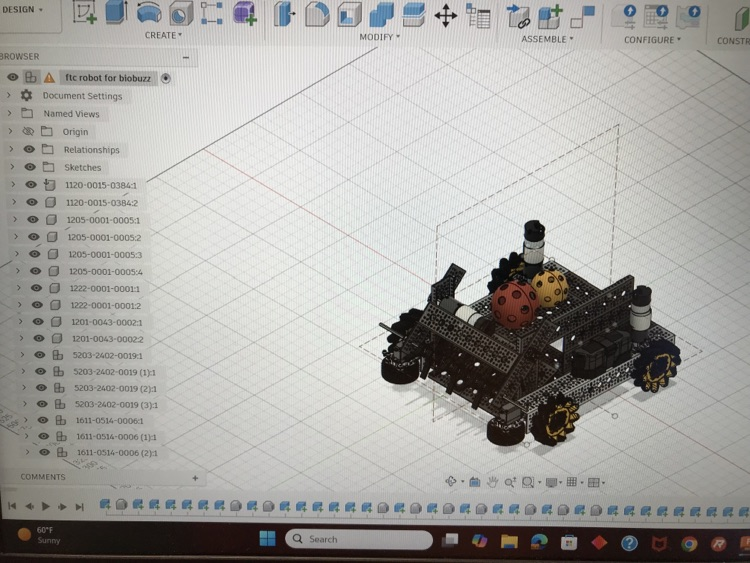
Task: Expand component 1201-0043-0002:1
Action: (x=20, y=321)
